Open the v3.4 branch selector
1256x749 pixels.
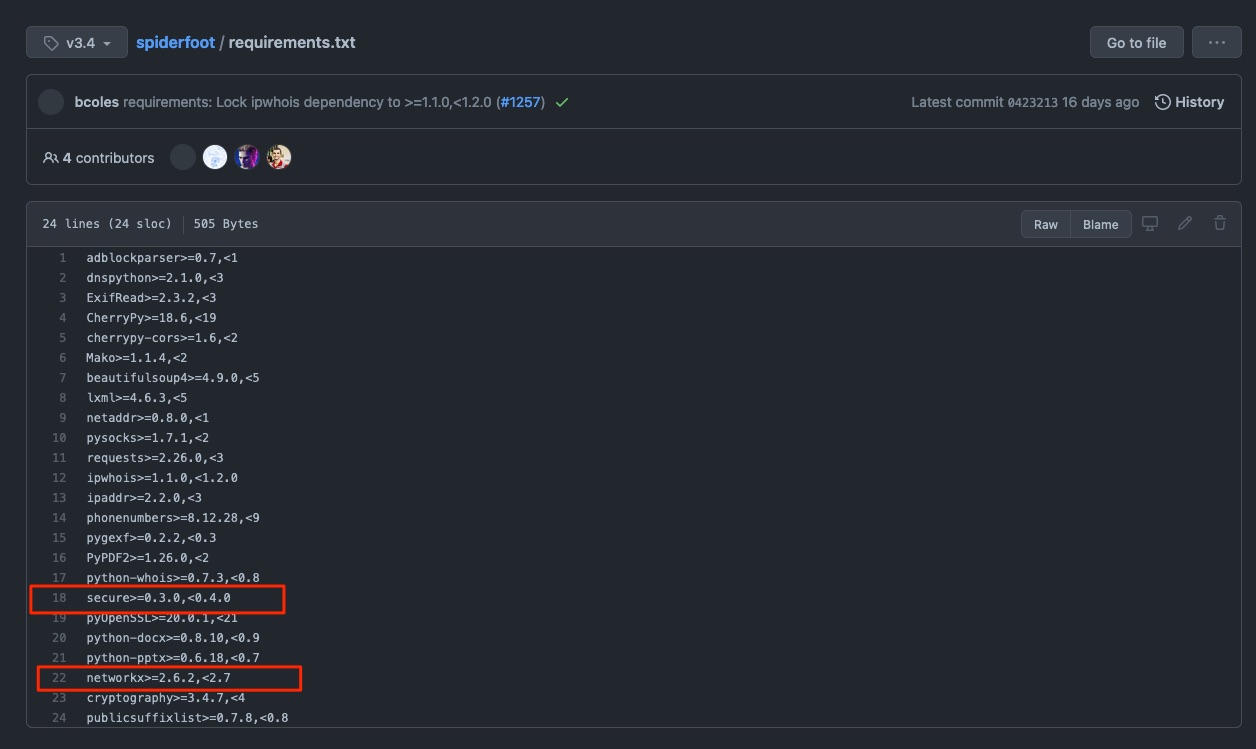[x=76, y=42]
